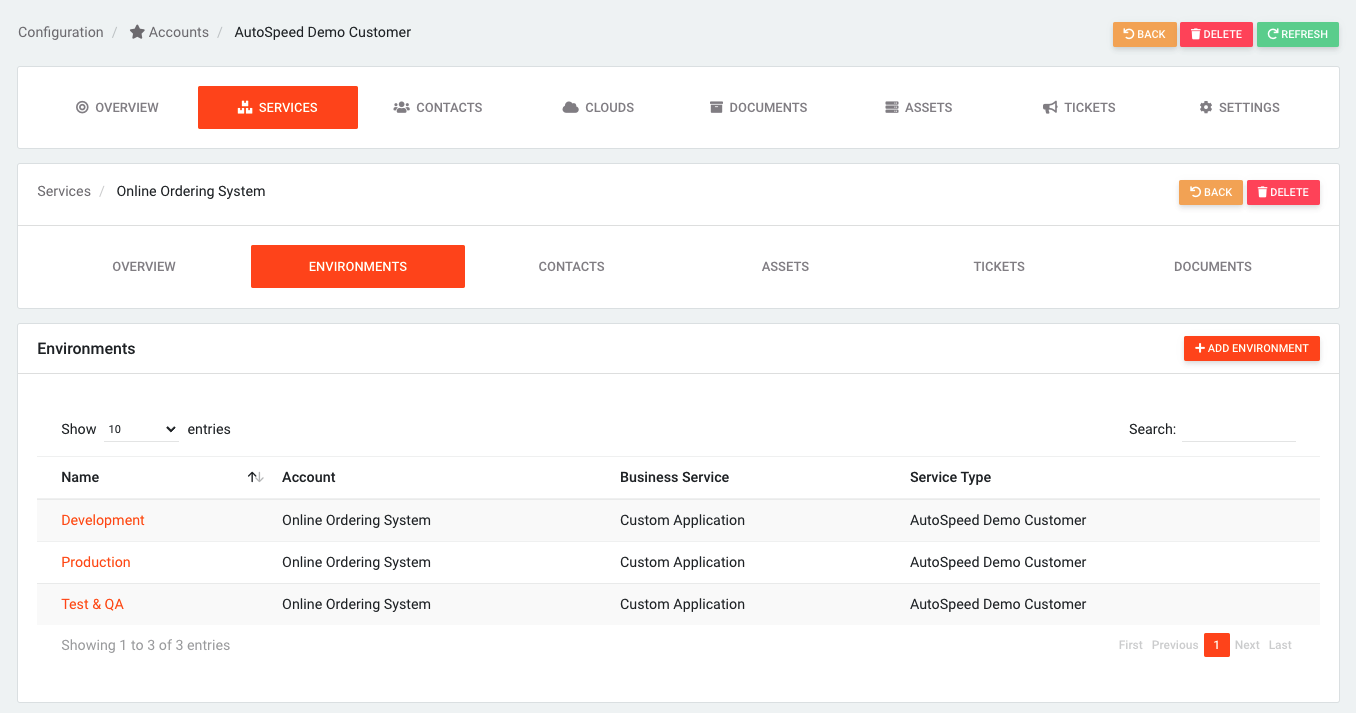The width and height of the screenshot is (1356, 713).
Task: Select the Environments sub-tab
Action: tap(358, 267)
